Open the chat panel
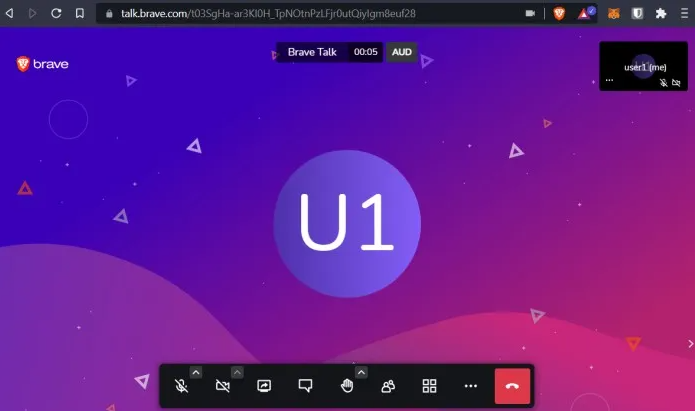This screenshot has height=411, width=695. 305,386
